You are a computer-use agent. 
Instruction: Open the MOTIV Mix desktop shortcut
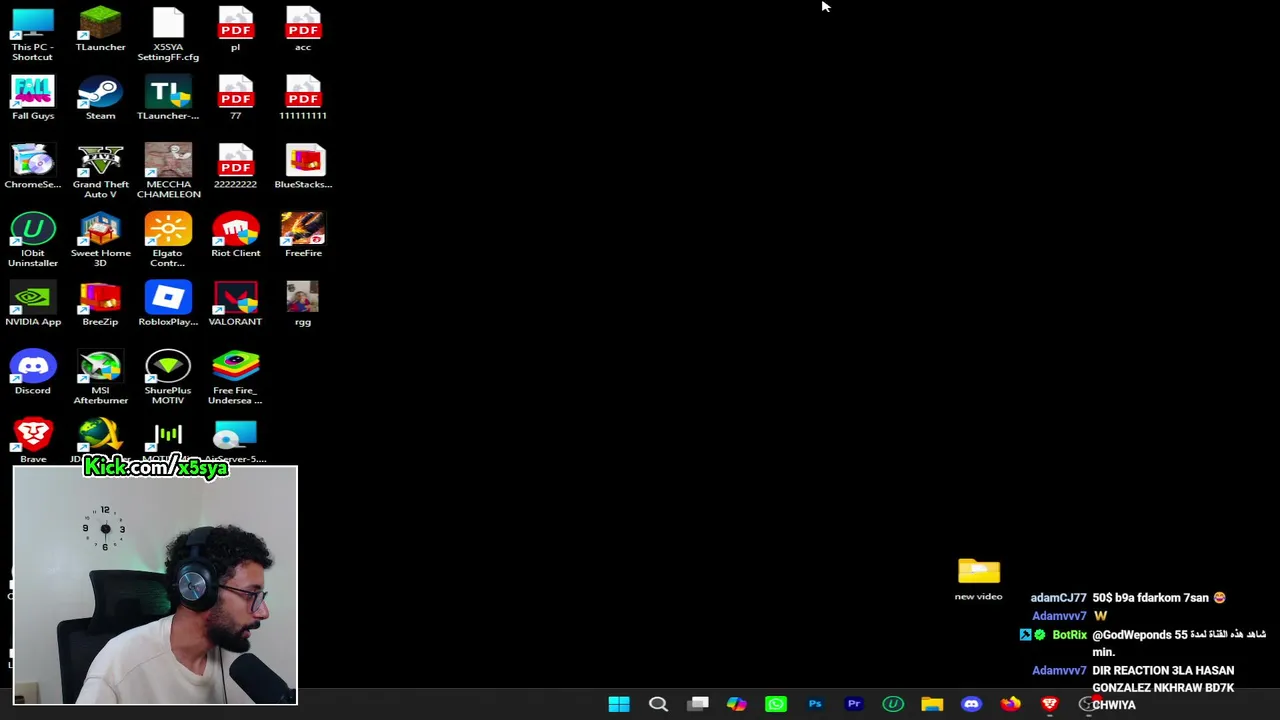tap(168, 437)
